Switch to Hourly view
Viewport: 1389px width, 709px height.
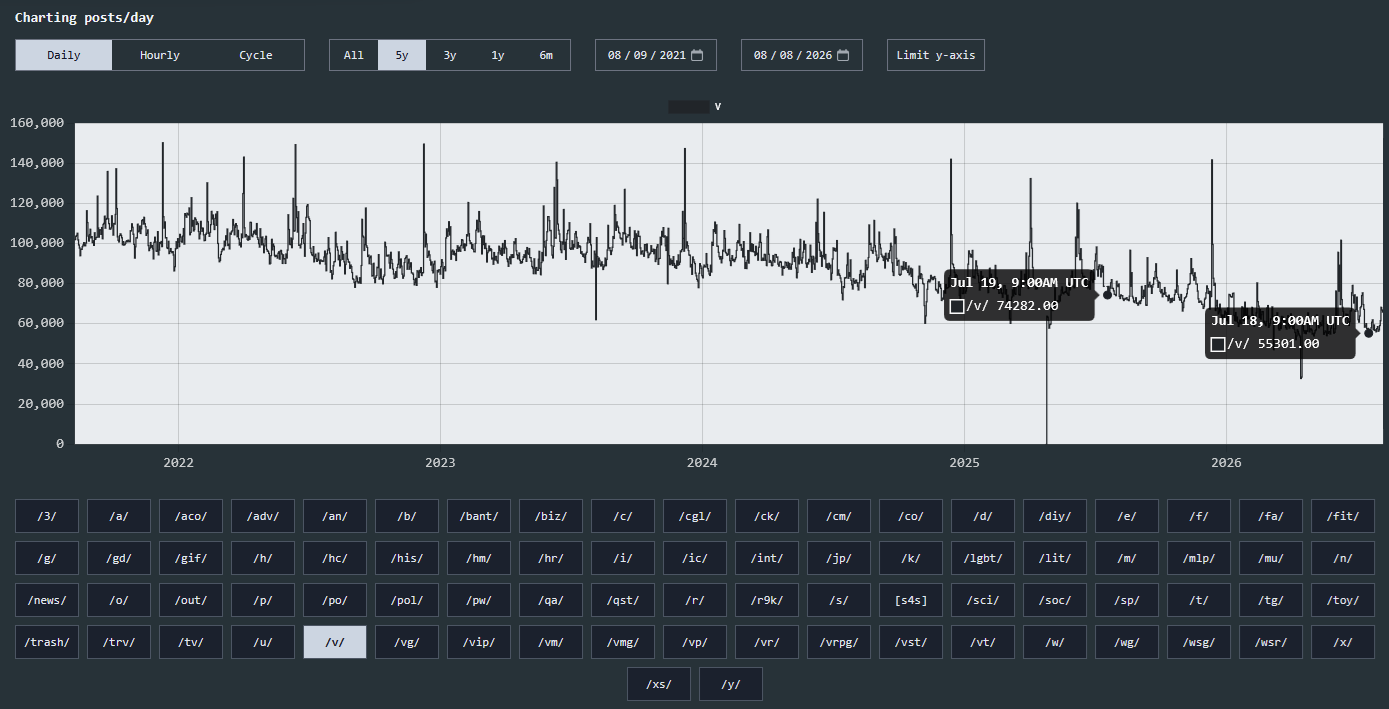click(160, 55)
